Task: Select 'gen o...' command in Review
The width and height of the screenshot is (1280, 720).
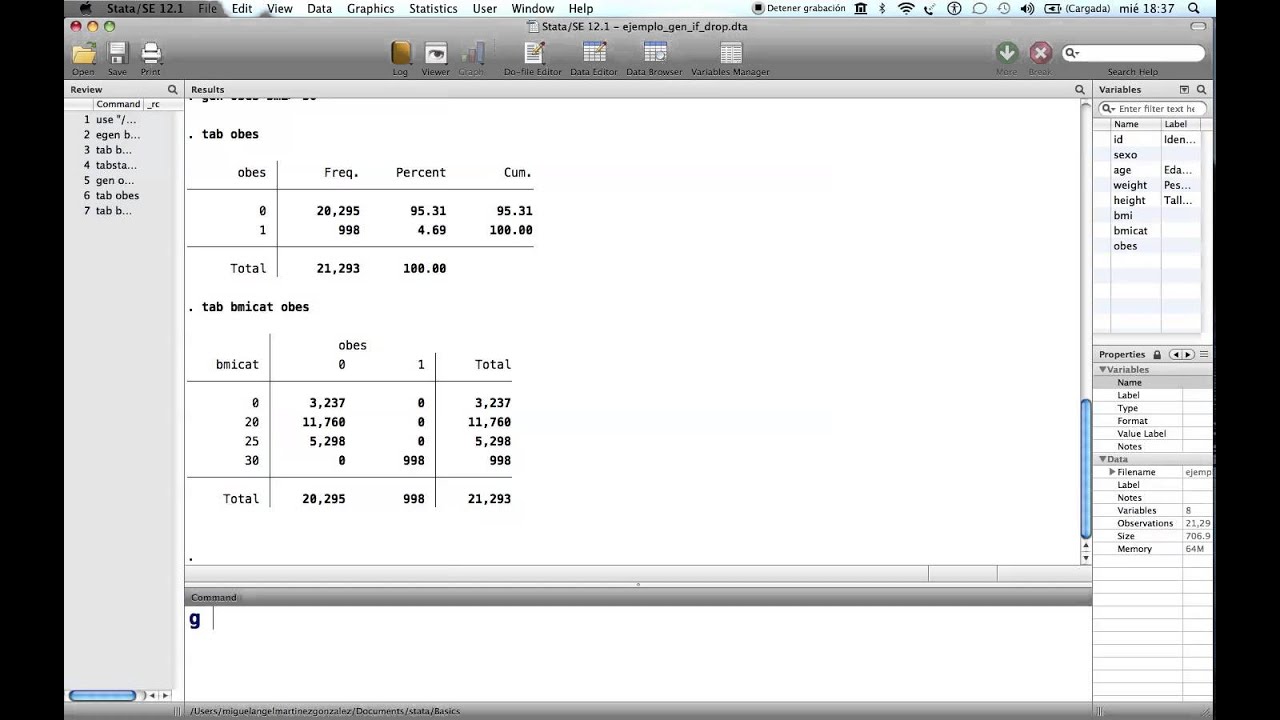Action: coord(115,181)
